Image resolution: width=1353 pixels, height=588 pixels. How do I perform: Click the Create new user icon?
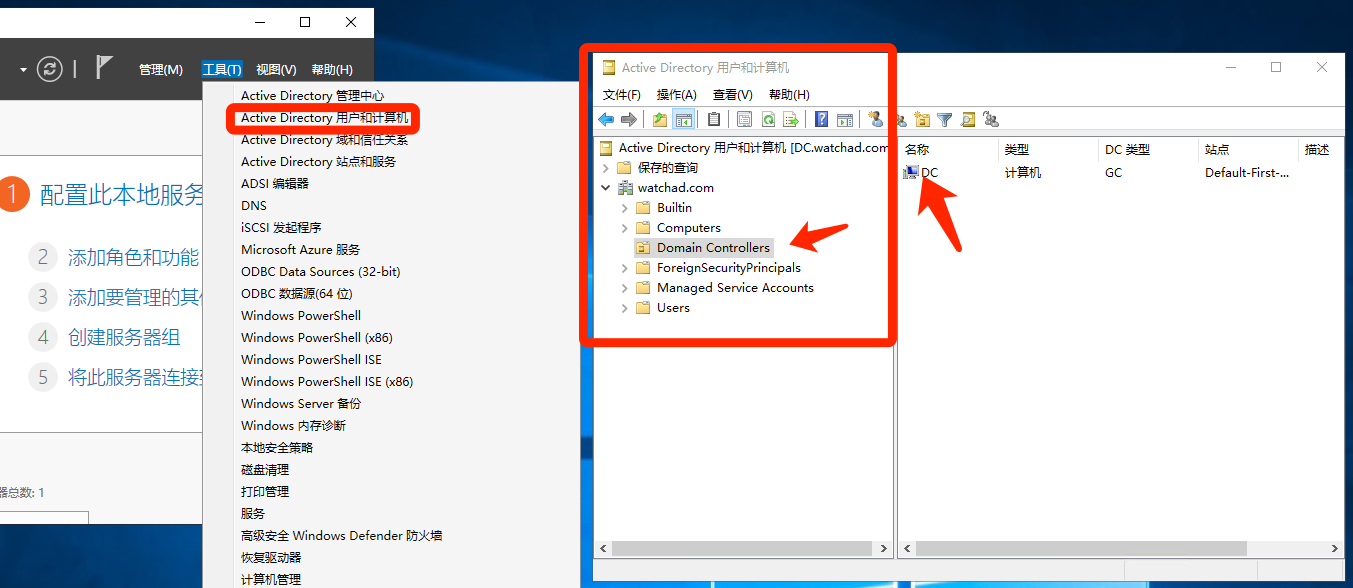coord(876,120)
